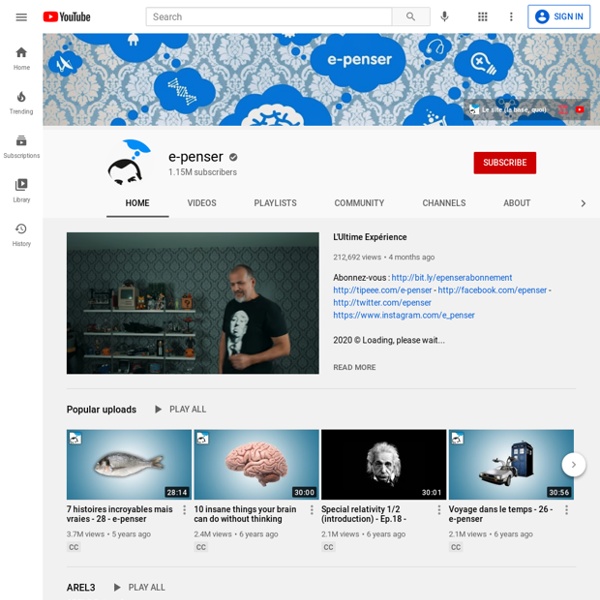Switch to the VIDEOS tab
The height and width of the screenshot is (600, 600).
[202, 203]
